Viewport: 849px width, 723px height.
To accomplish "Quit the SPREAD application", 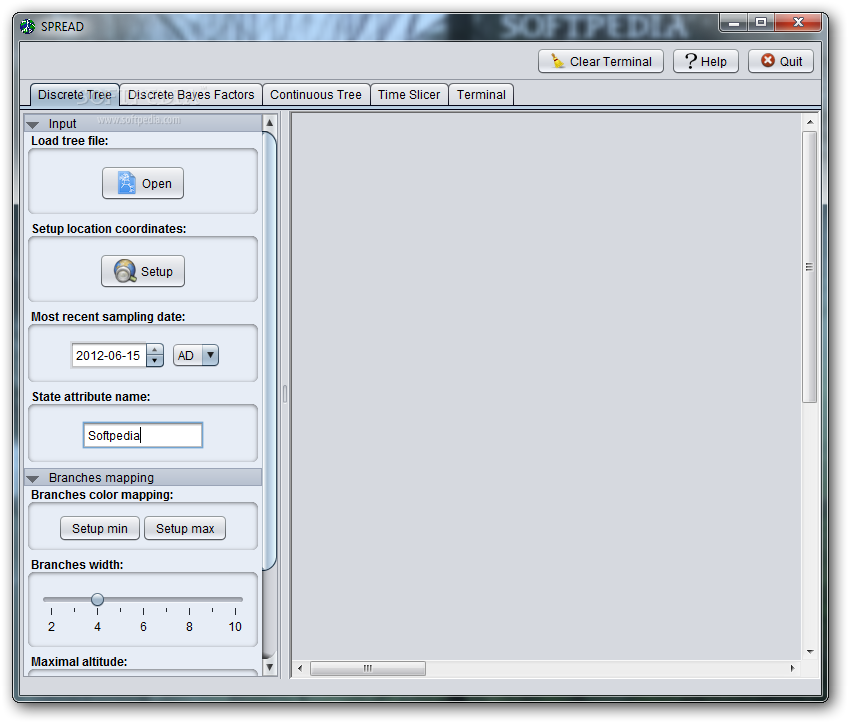I will point(781,61).
